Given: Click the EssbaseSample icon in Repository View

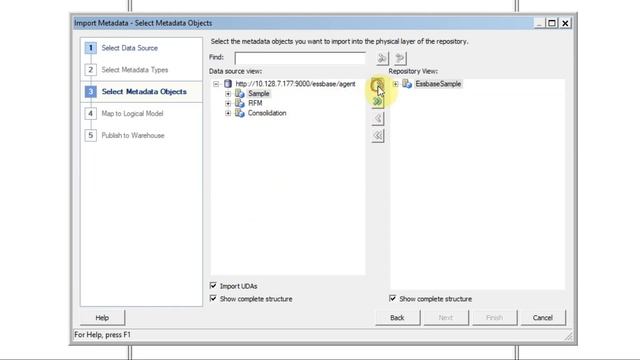Looking at the screenshot, I should click(x=407, y=84).
